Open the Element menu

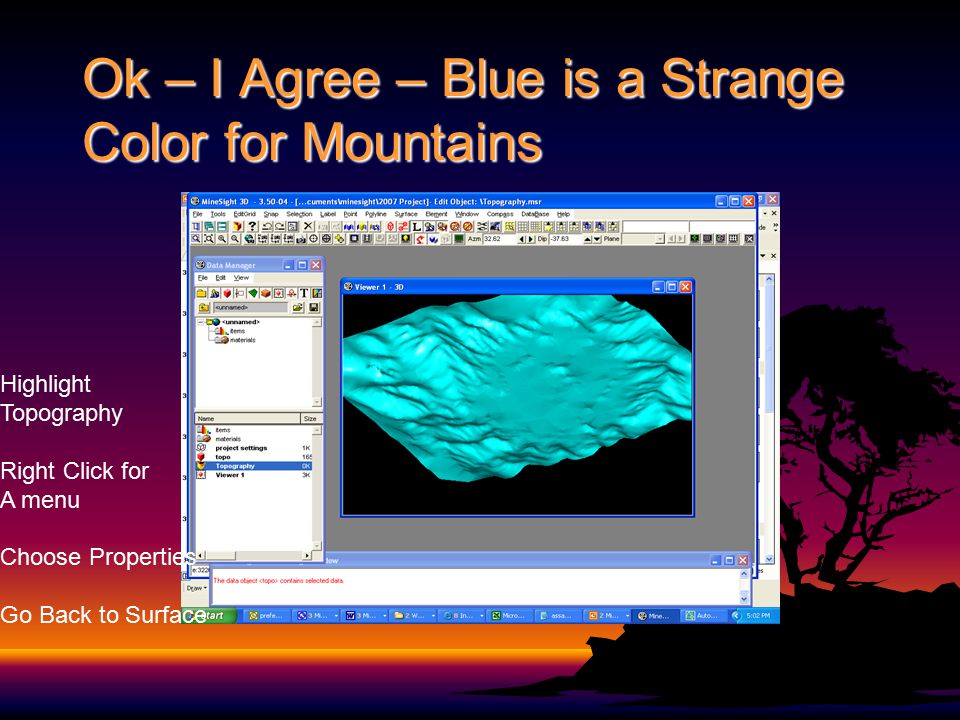point(436,214)
